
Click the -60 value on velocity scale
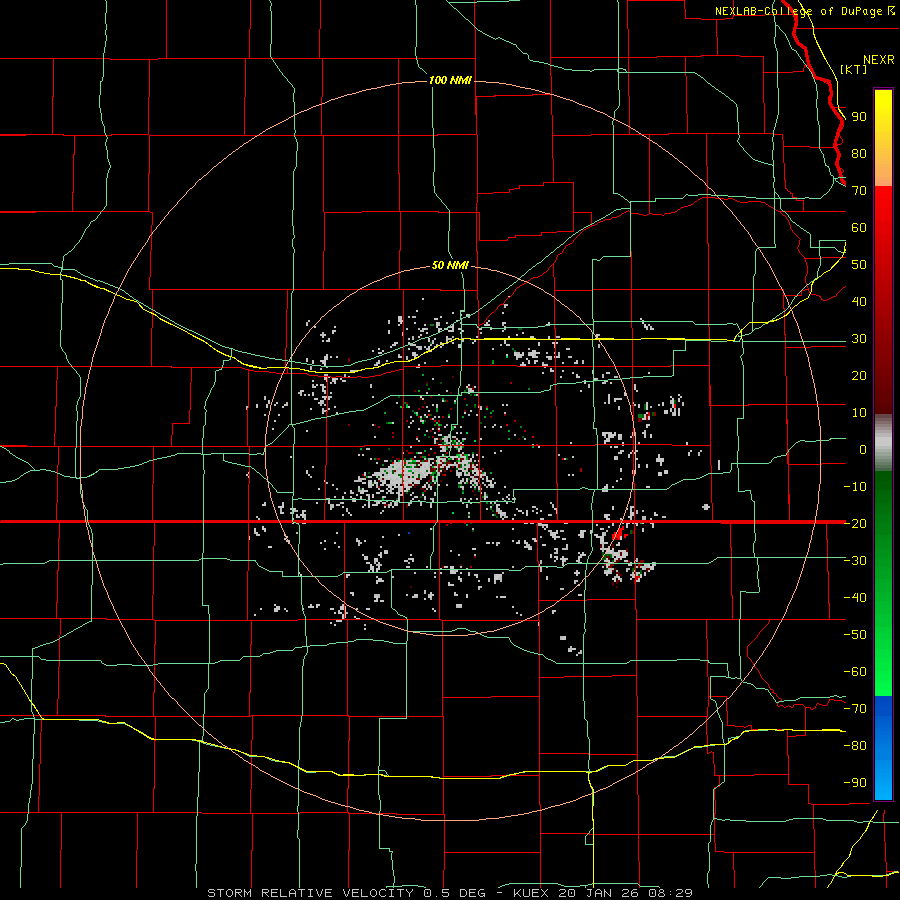pyautogui.click(x=855, y=672)
